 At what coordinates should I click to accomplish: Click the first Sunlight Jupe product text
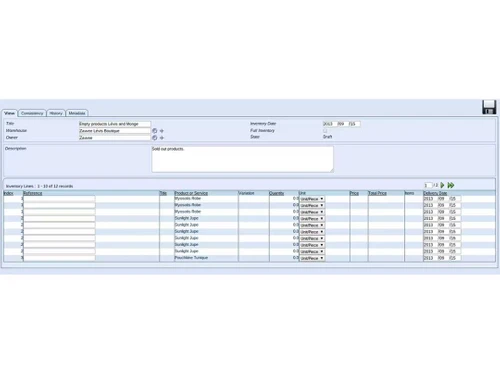(186, 218)
